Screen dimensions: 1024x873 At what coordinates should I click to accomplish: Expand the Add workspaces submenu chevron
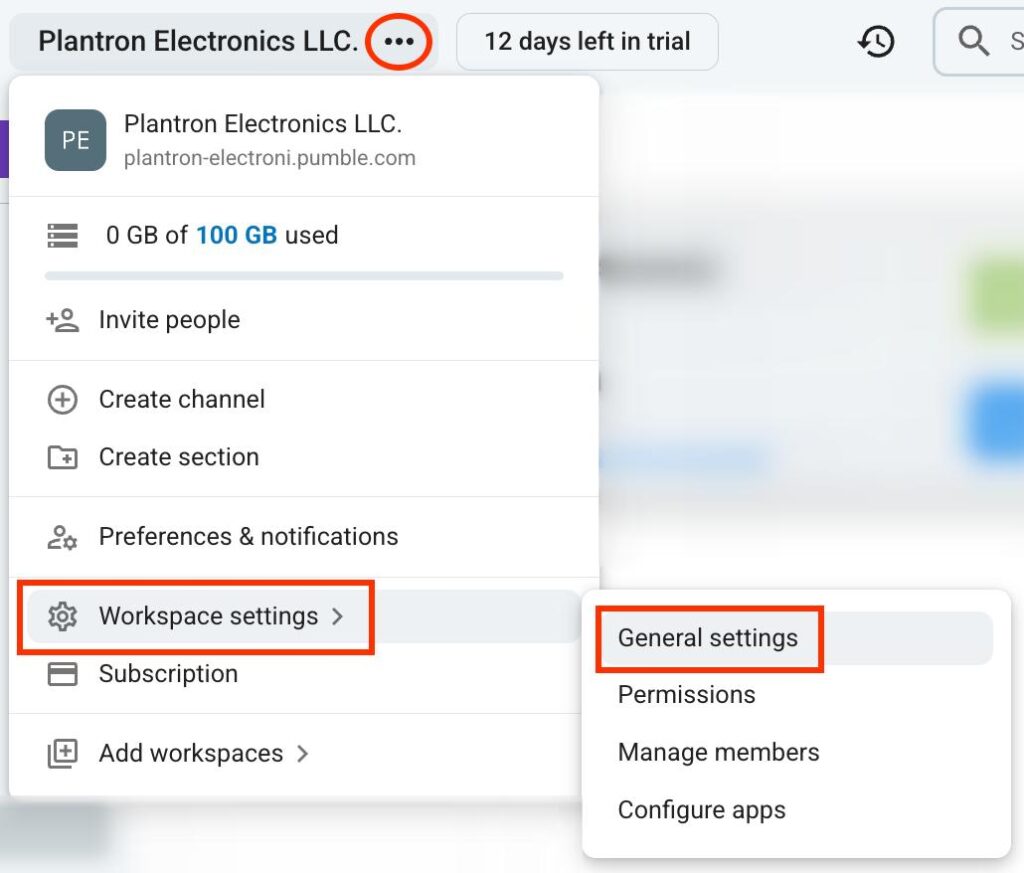pos(302,754)
